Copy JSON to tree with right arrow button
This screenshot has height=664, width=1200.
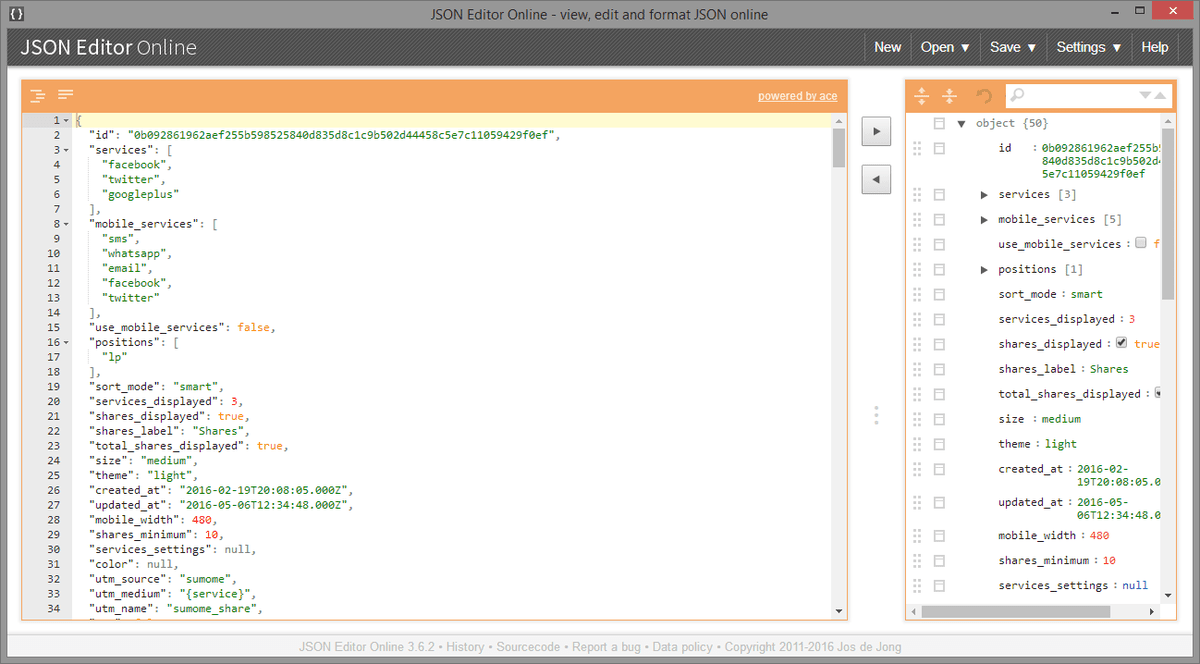(x=876, y=131)
